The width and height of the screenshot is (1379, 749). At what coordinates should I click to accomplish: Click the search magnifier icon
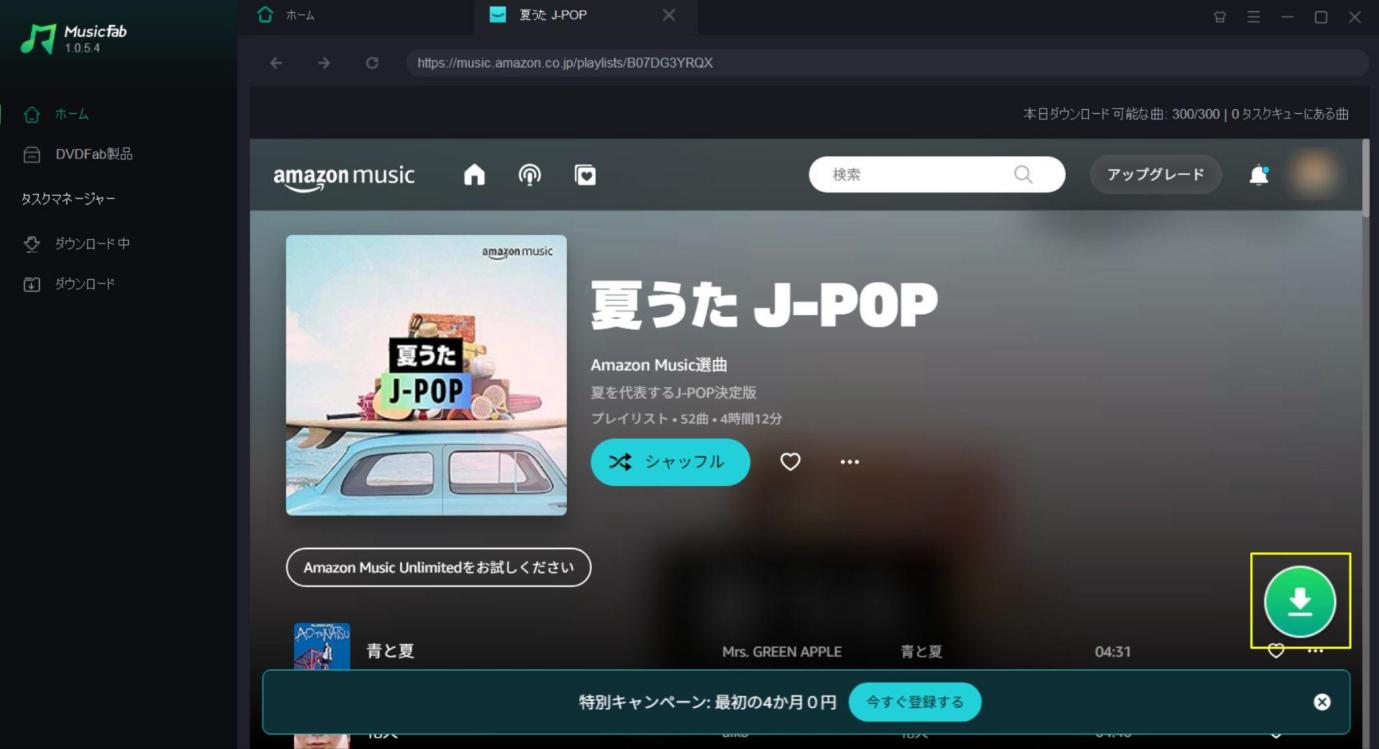tap(1023, 174)
